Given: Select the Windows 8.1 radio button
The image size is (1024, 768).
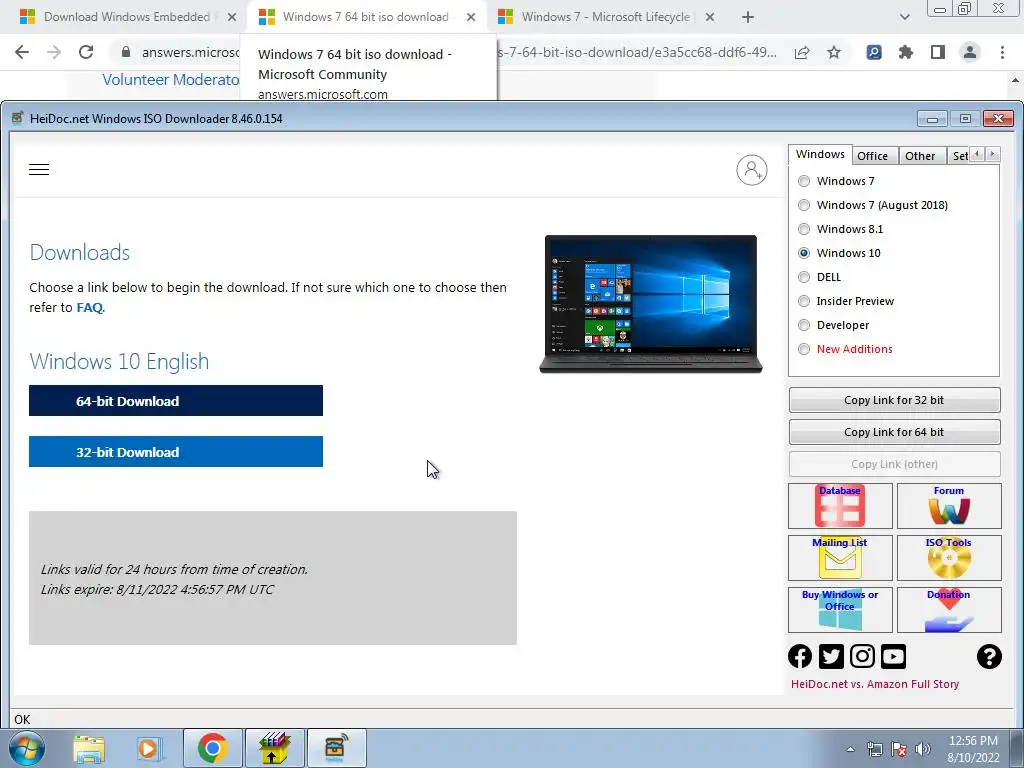Looking at the screenshot, I should 804,229.
